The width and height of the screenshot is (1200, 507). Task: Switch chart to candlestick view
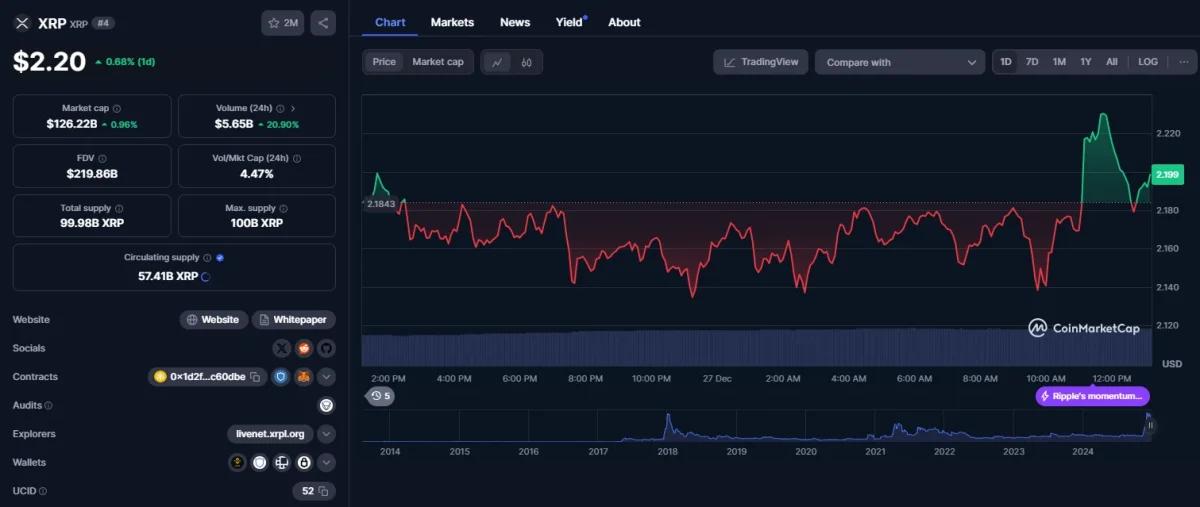(526, 62)
